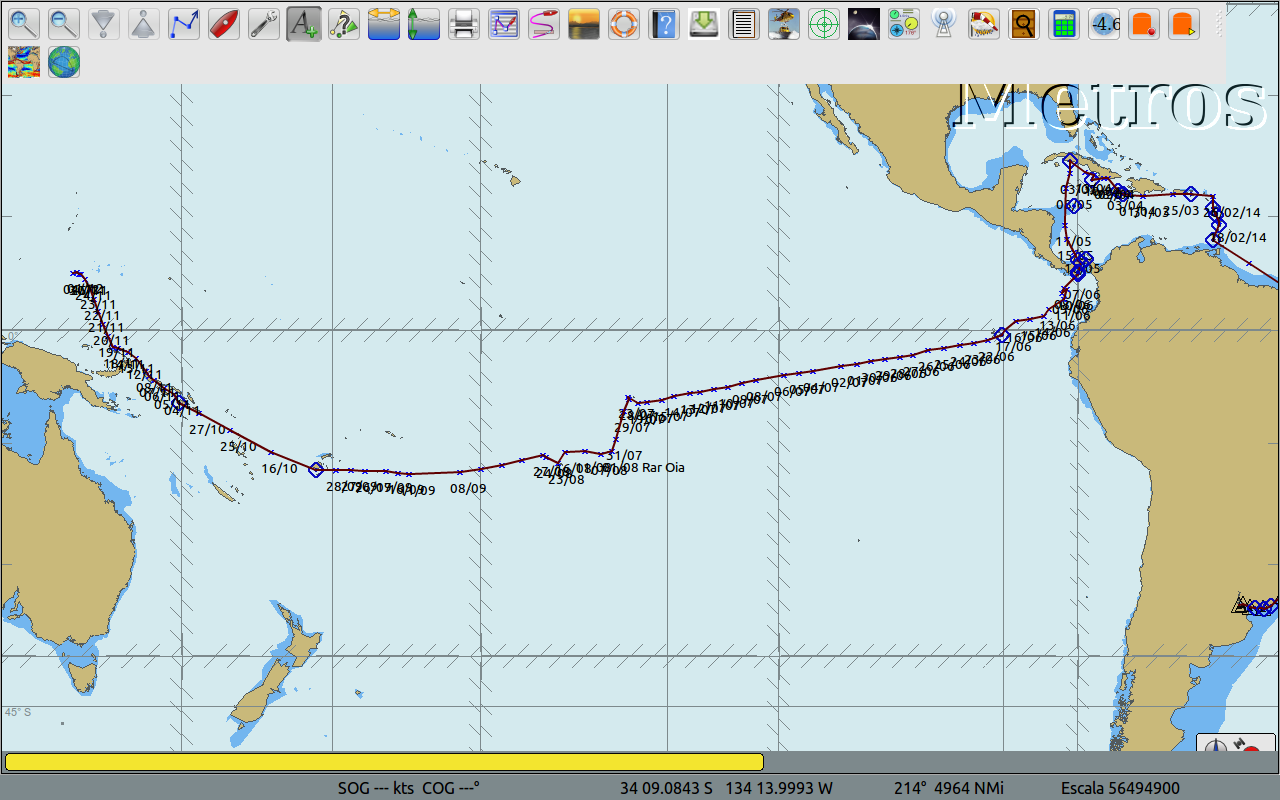Click the '25/03' track date label

(x=1181, y=211)
